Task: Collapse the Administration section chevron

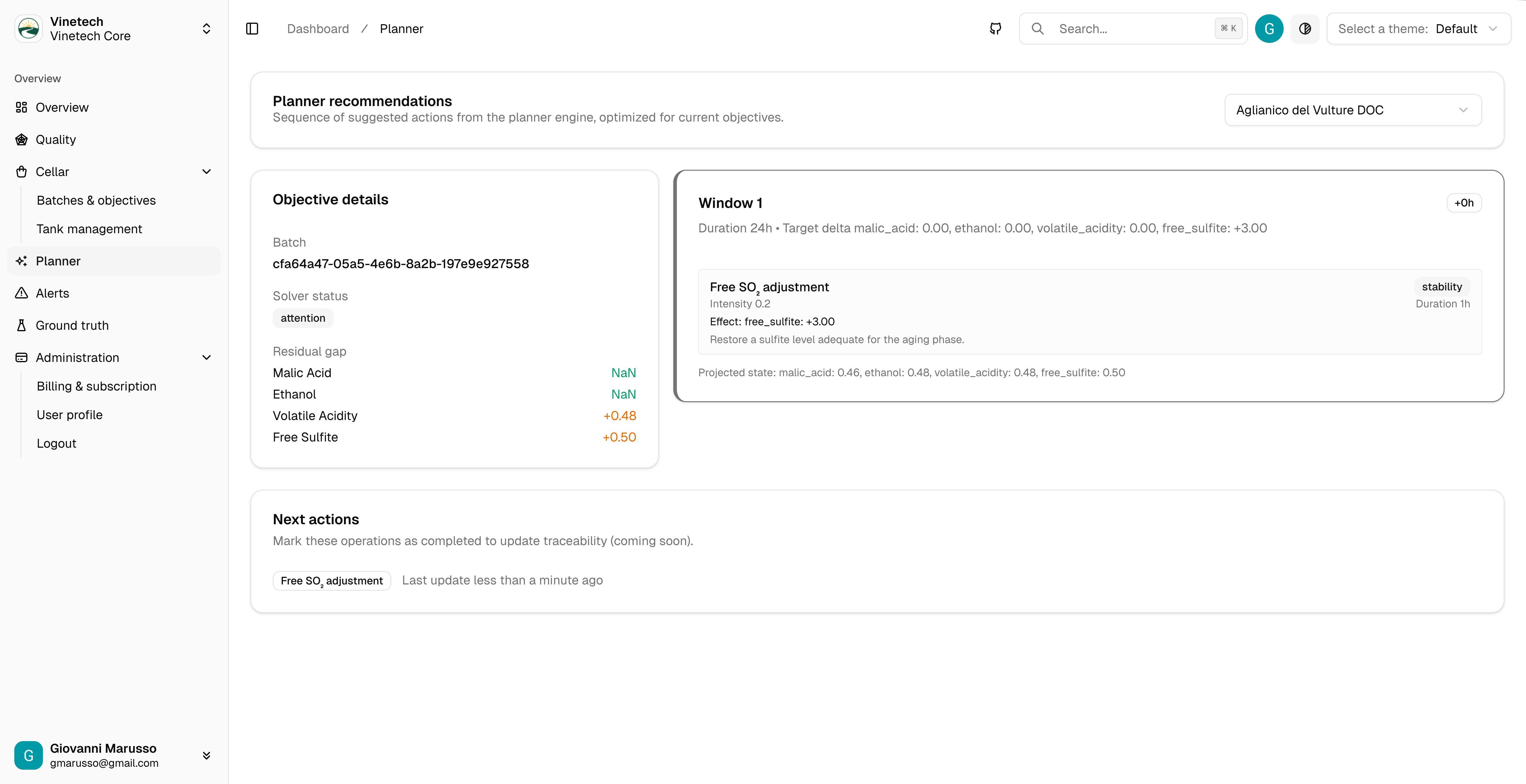Action: tap(206, 358)
